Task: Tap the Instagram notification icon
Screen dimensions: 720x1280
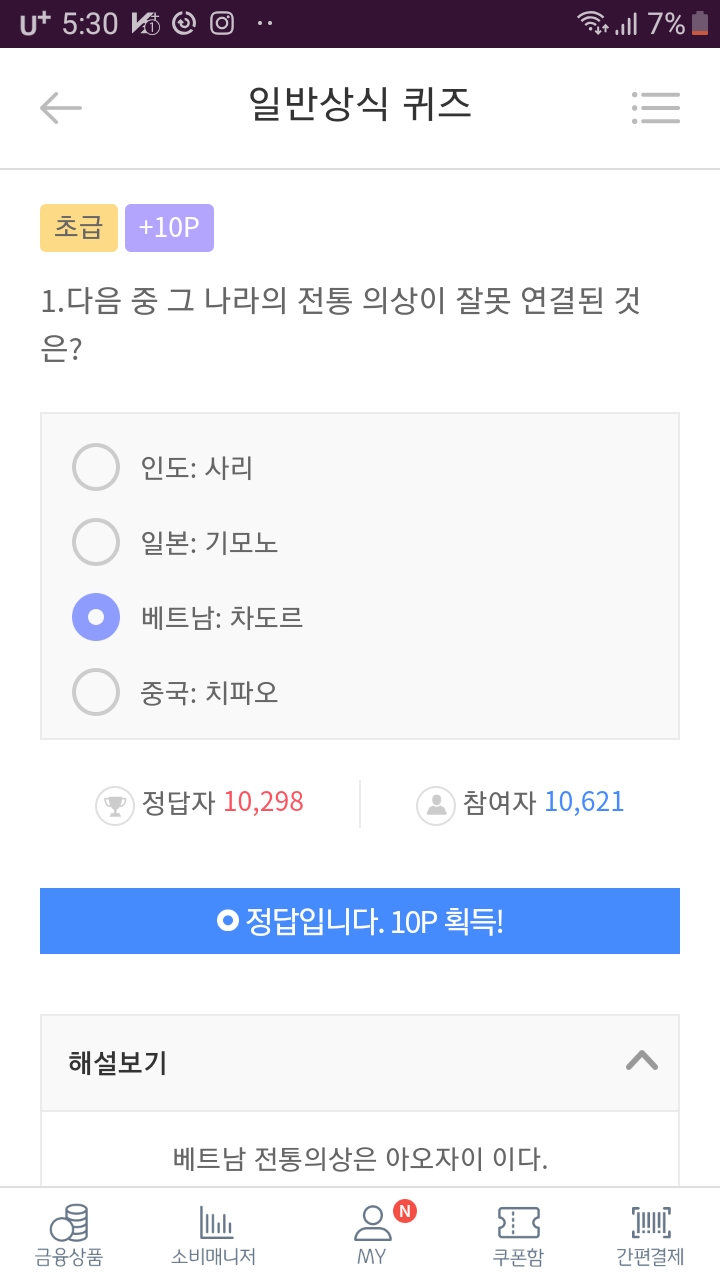Action: (x=222, y=23)
